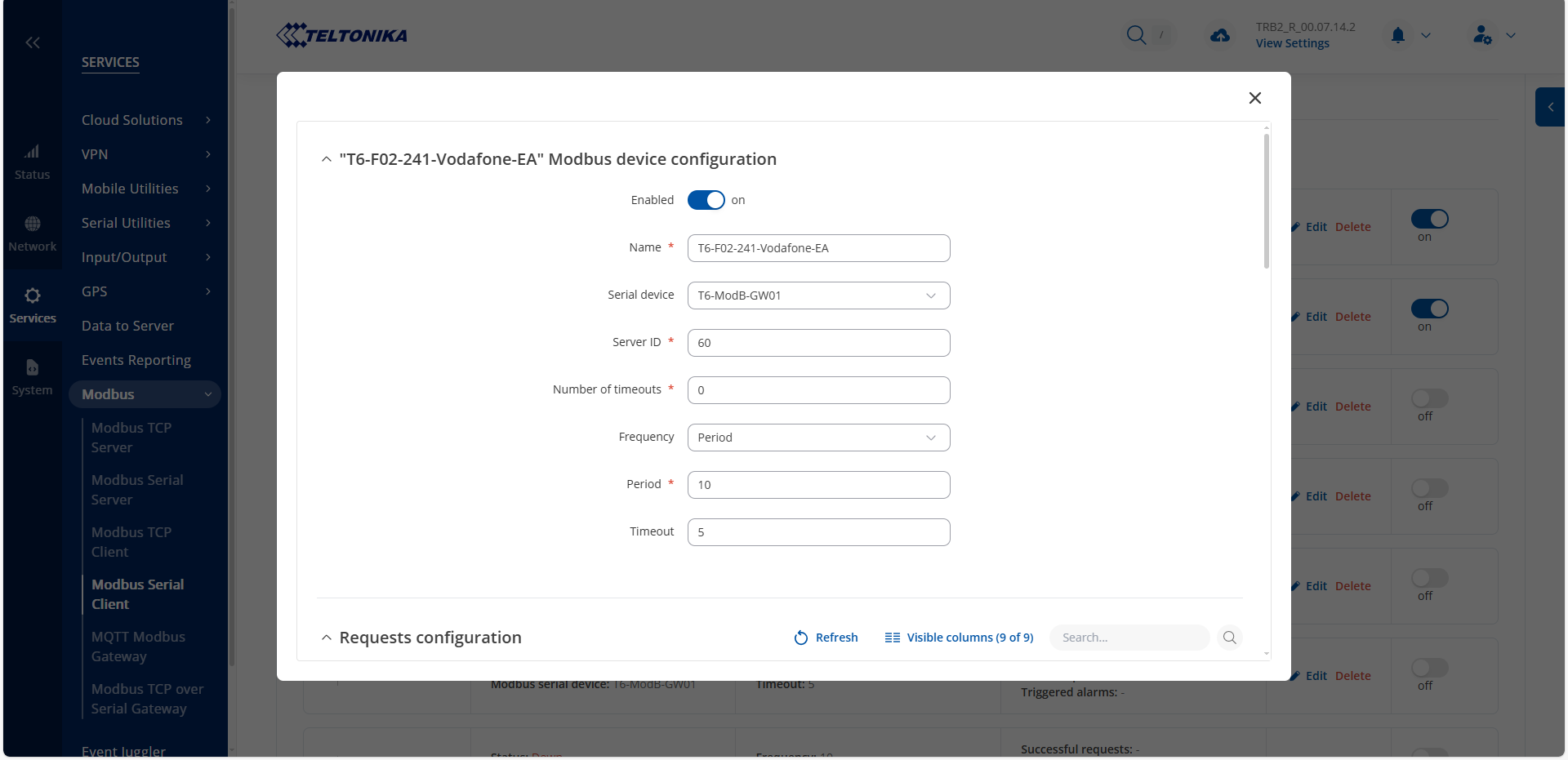Toggle the Enabled switch off
Viewport: 1568px width, 760px height.
(706, 200)
